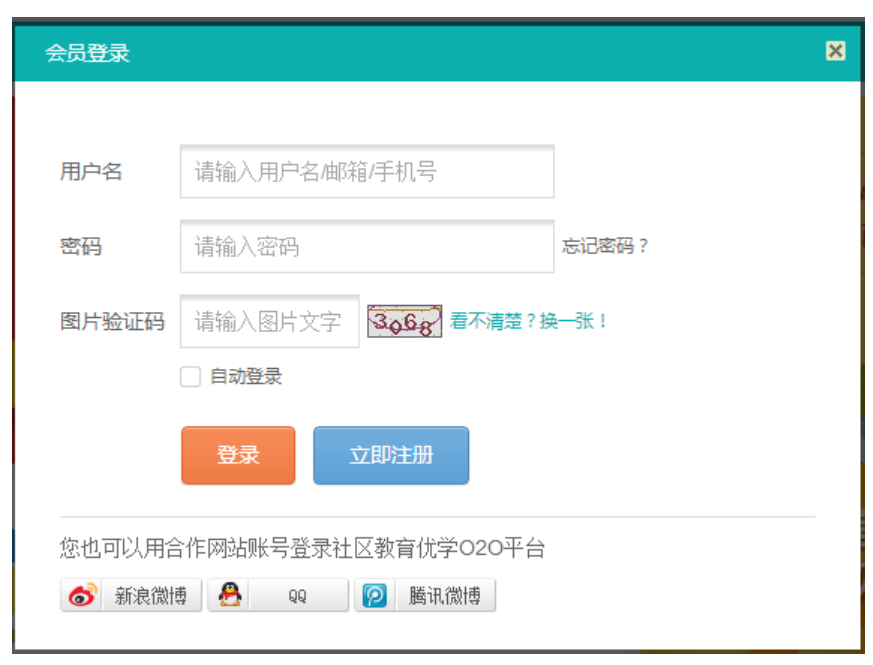Click the 图片验证码 field label
873x665 pixels.
[112, 321]
